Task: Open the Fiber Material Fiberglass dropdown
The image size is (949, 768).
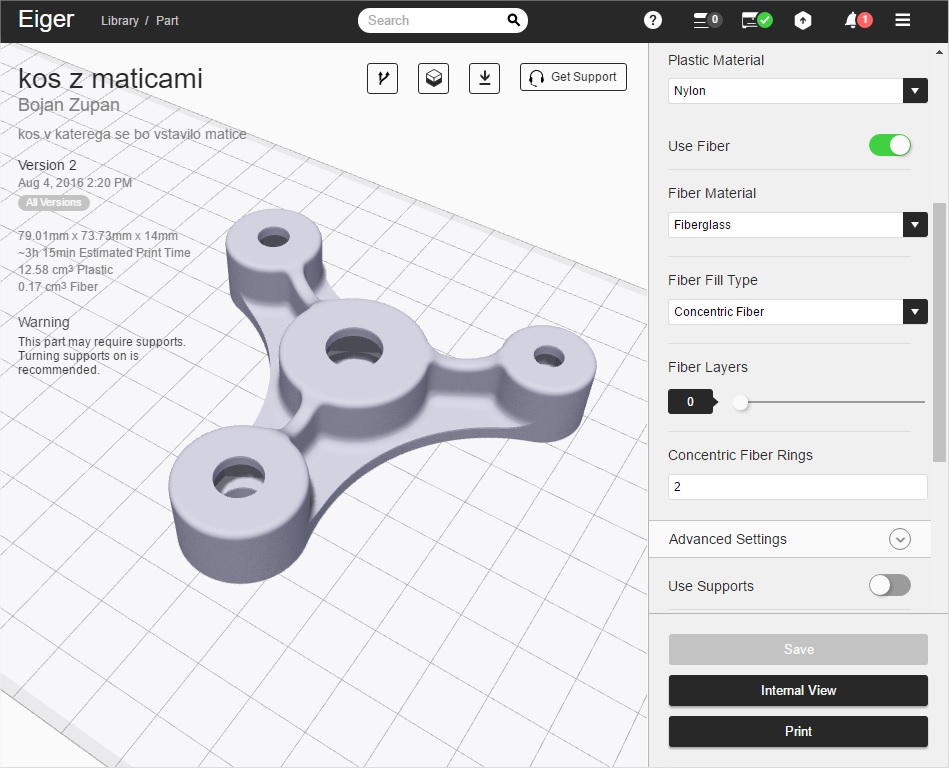Action: 797,225
